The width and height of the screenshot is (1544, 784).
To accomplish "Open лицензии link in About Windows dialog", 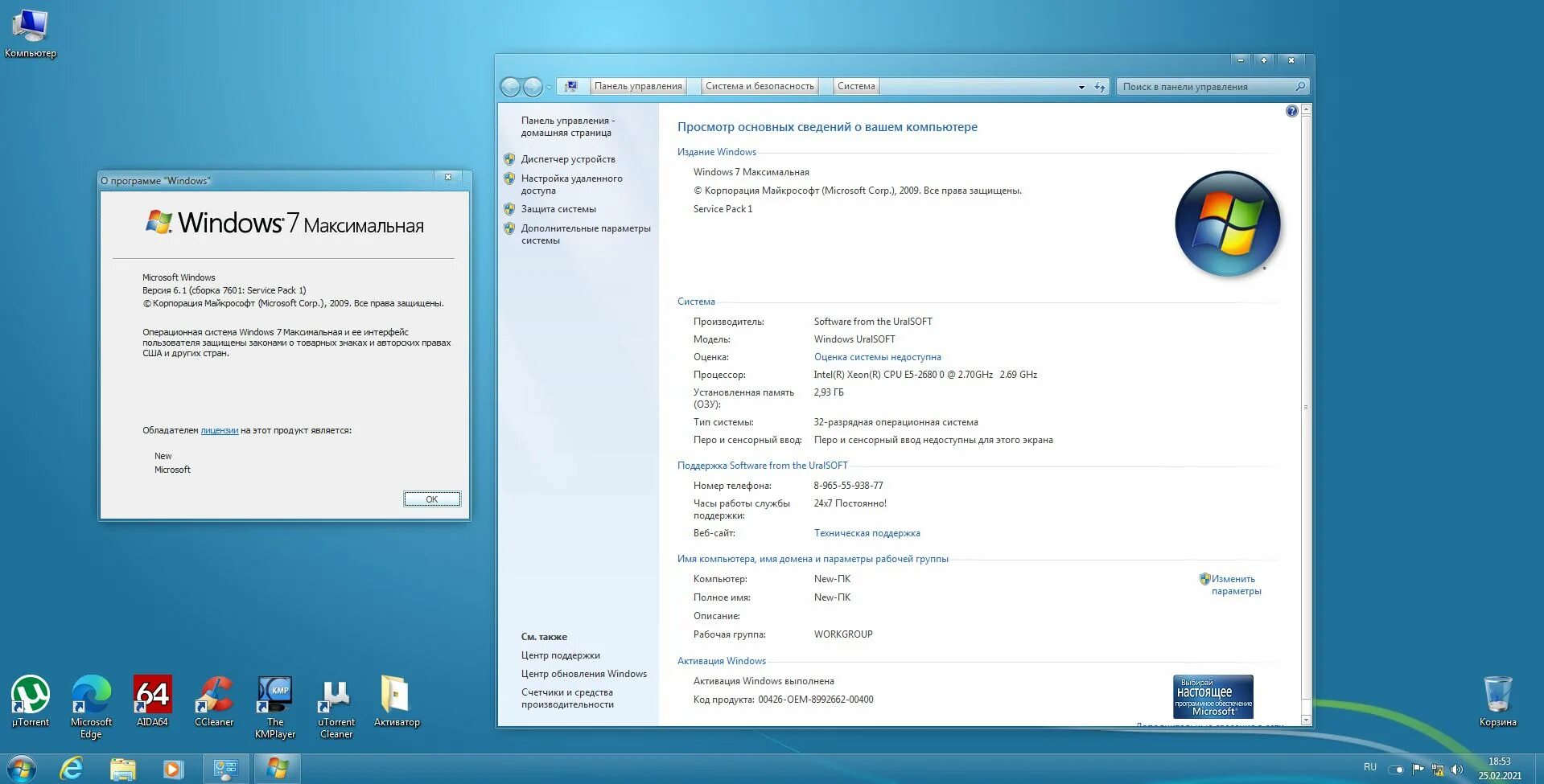I will tap(219, 430).
